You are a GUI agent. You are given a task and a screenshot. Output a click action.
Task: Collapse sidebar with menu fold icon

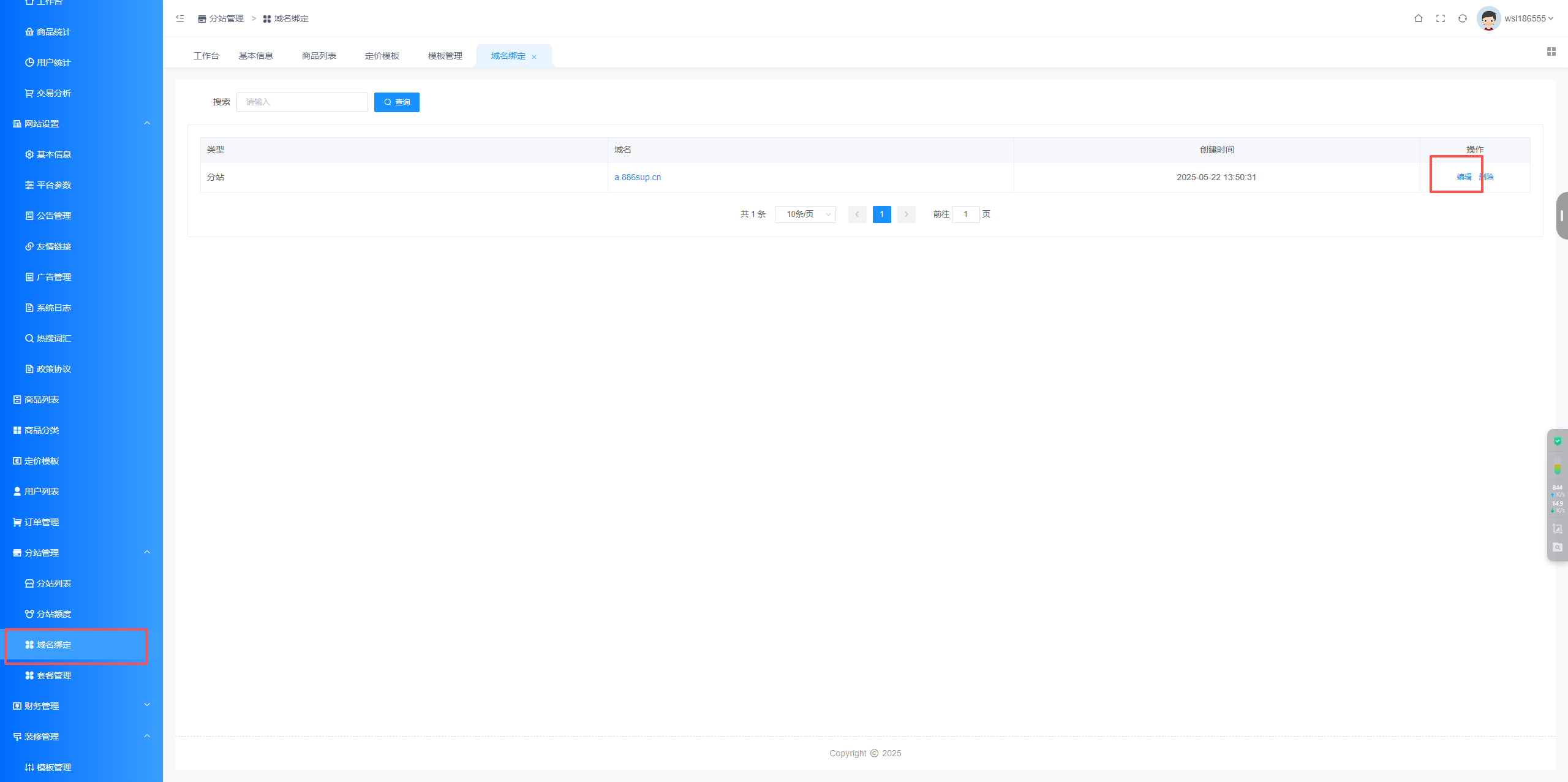pos(180,18)
